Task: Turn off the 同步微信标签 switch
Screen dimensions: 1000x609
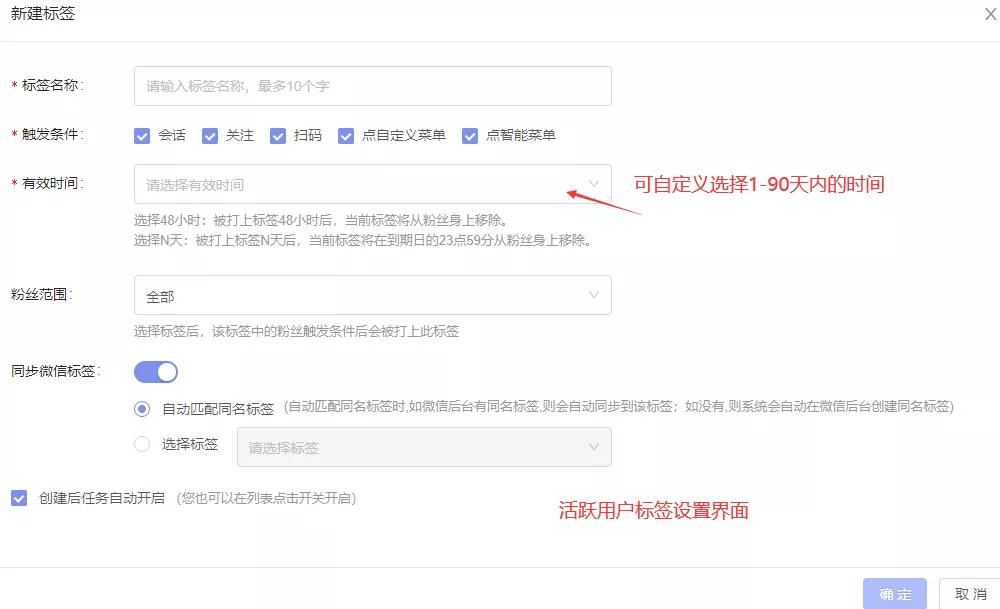Action: click(155, 370)
